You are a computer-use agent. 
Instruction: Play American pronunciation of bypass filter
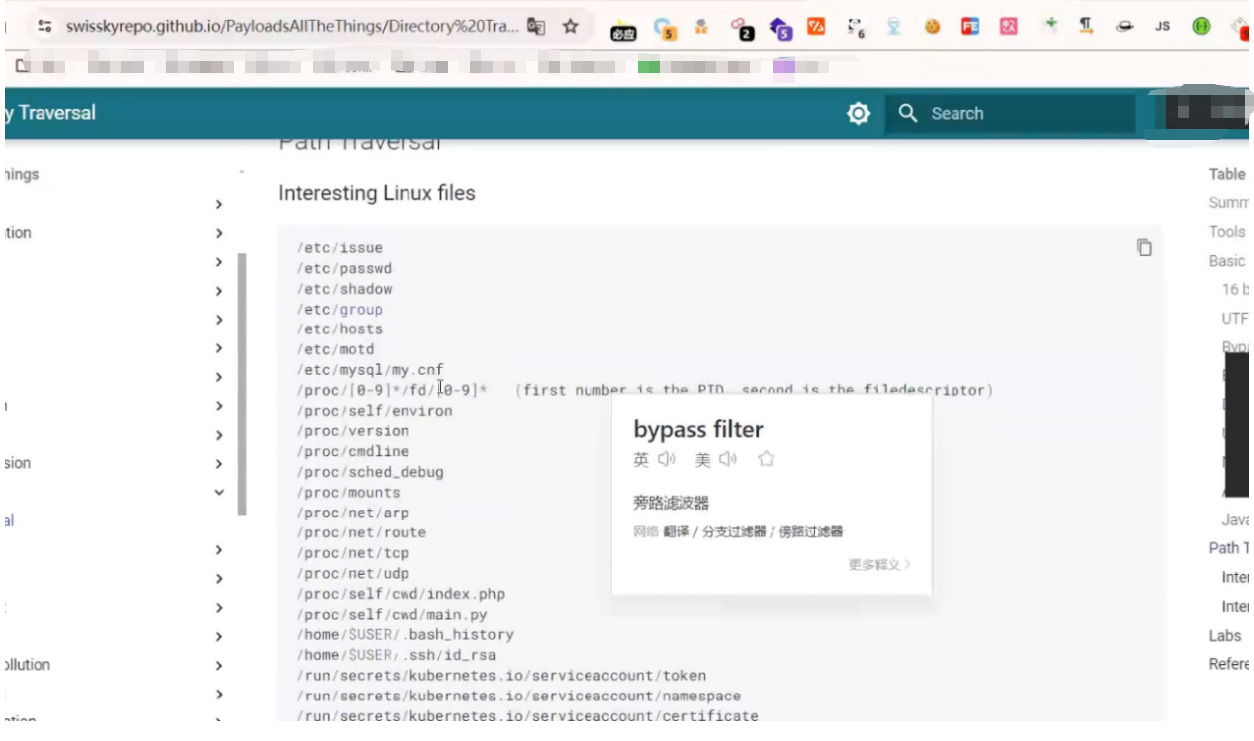point(728,460)
